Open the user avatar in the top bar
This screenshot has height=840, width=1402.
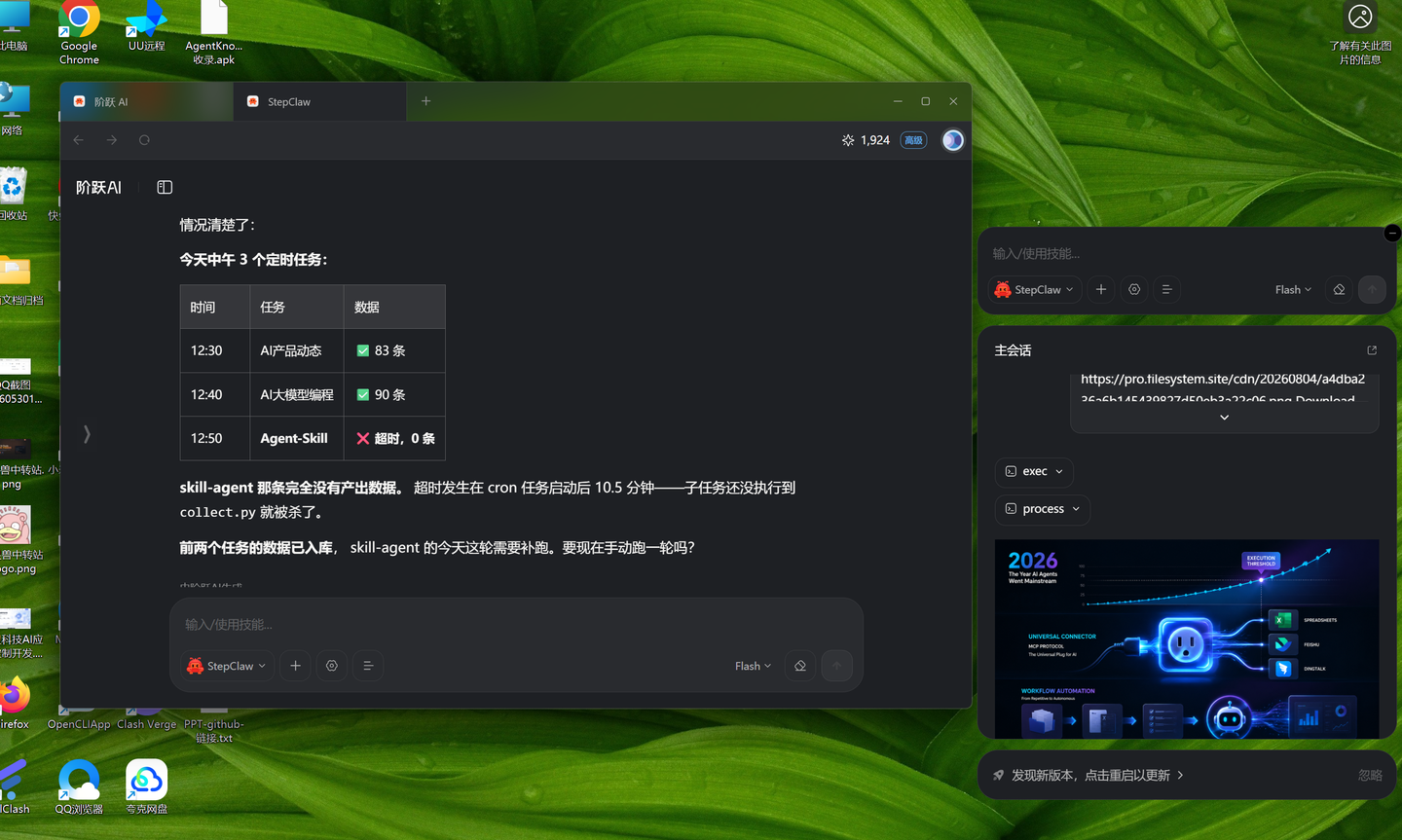pyautogui.click(x=953, y=140)
